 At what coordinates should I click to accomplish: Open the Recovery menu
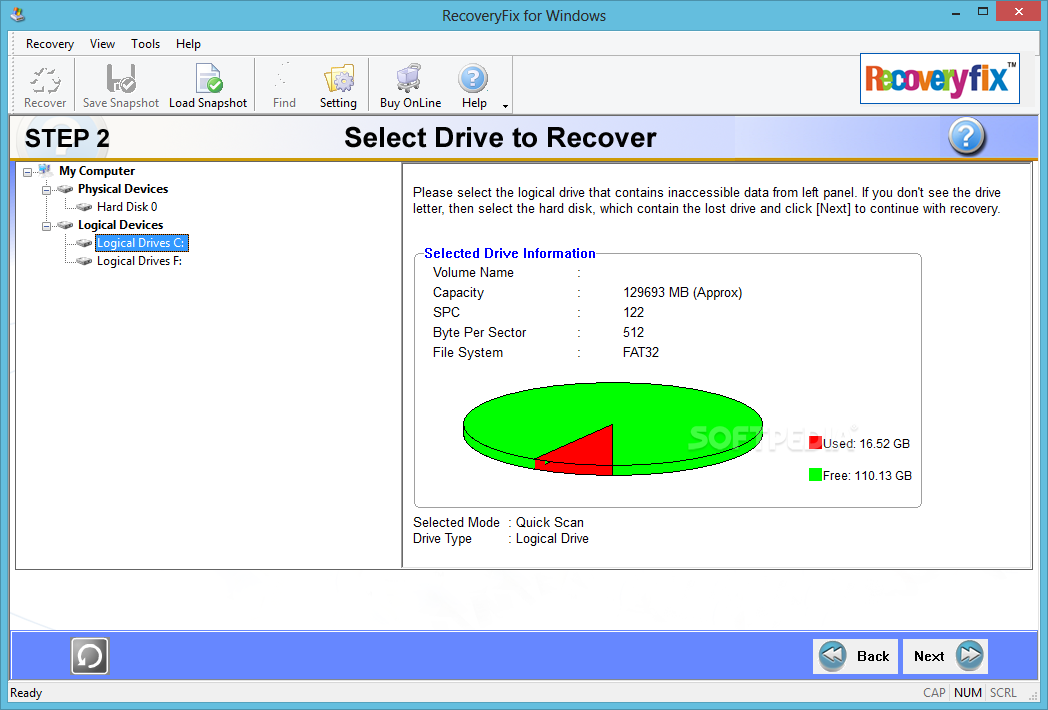[49, 44]
